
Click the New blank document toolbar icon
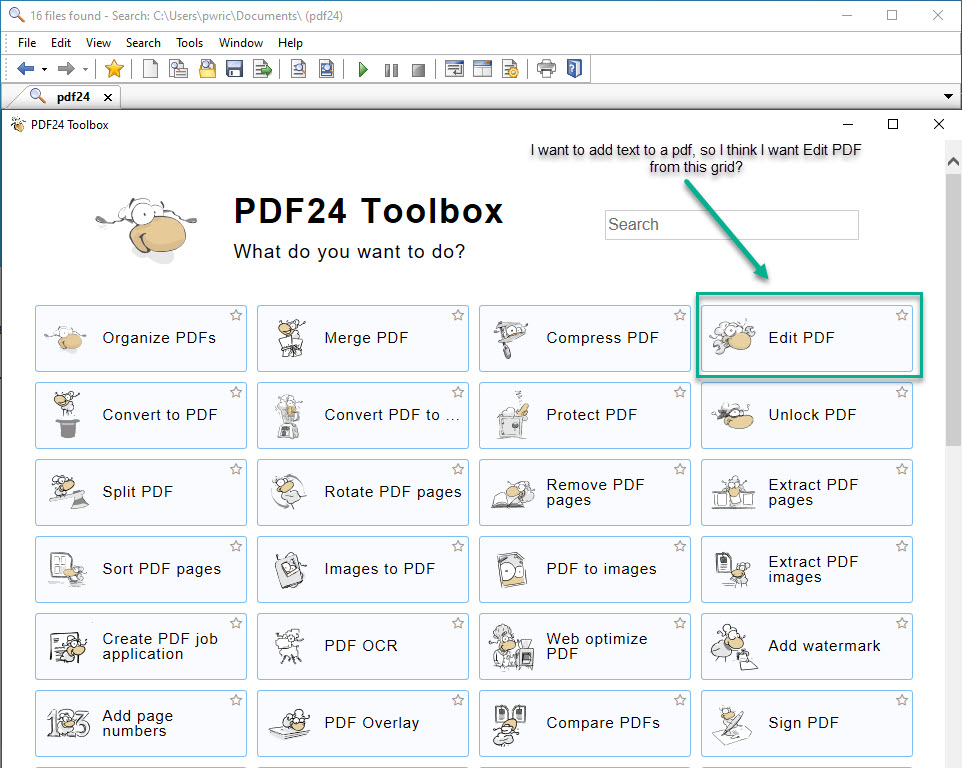click(150, 69)
